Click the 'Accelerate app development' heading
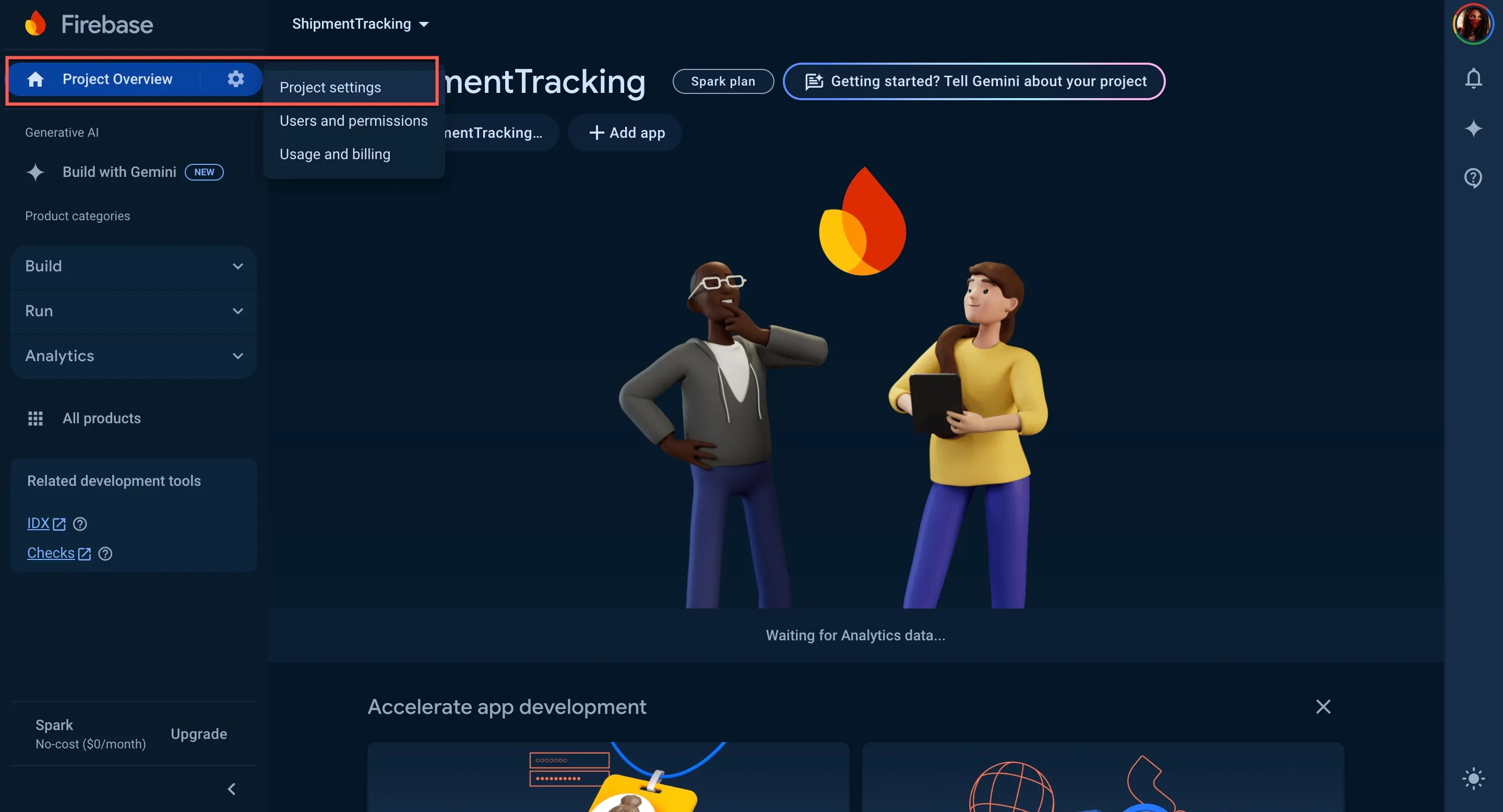Screen dimensions: 1503x812 click(506, 707)
